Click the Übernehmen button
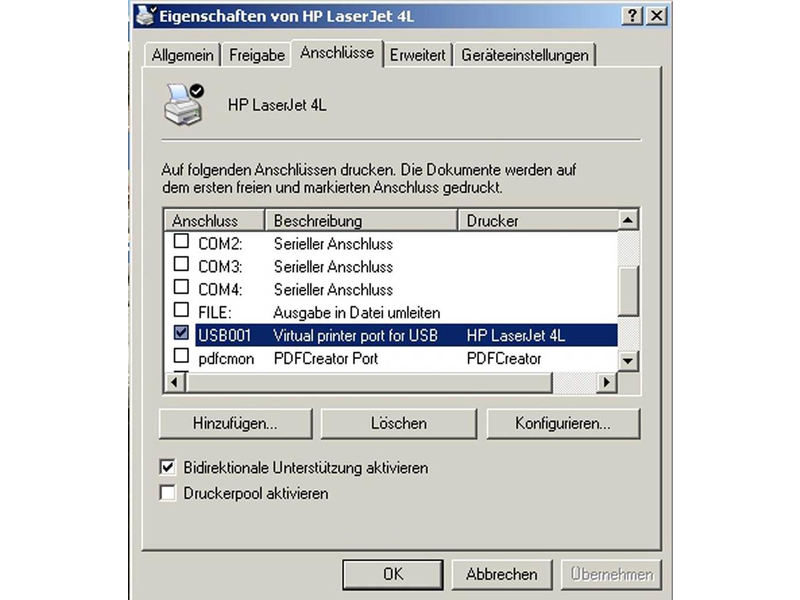 tap(612, 574)
